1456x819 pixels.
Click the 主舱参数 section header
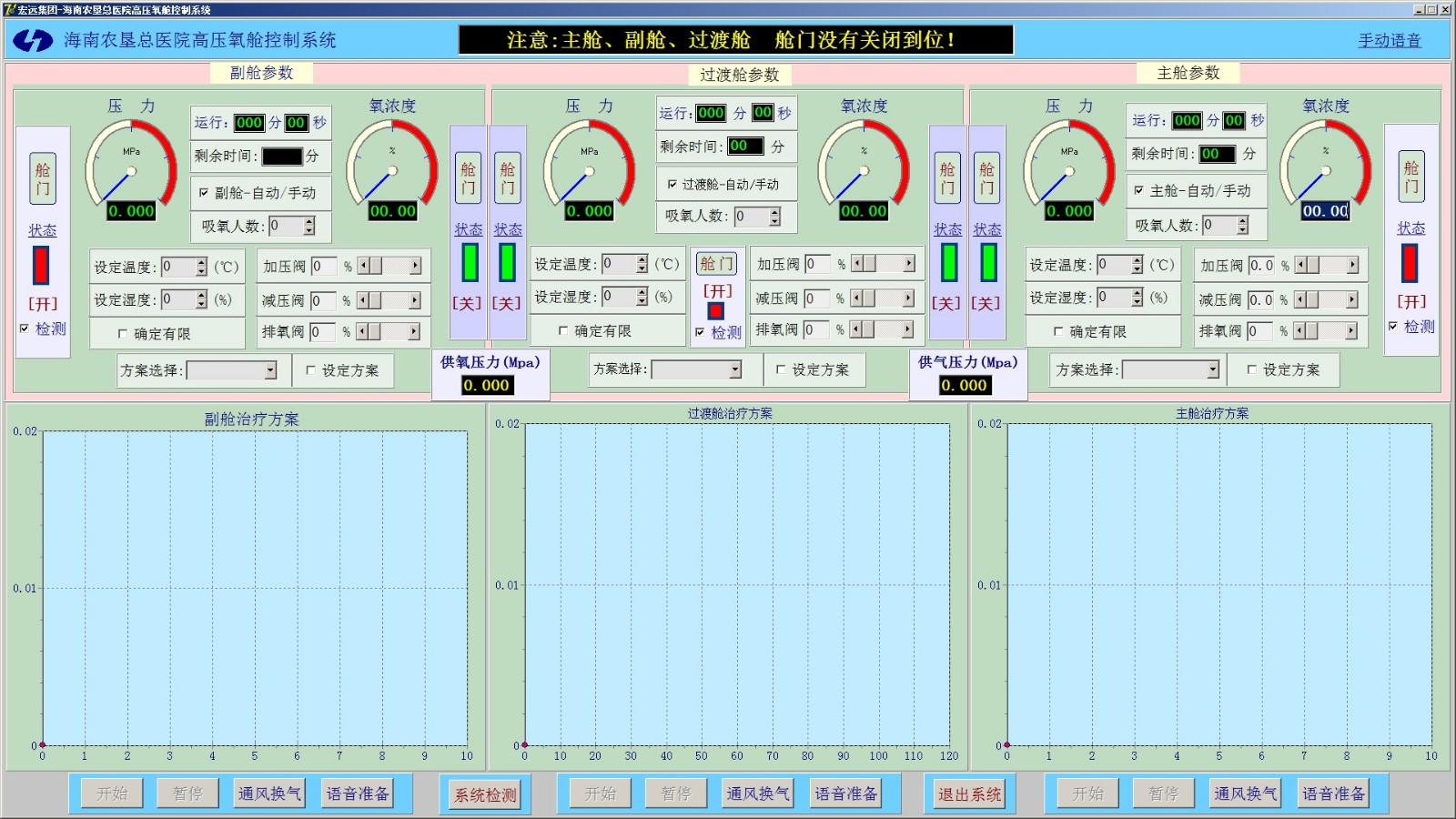tap(1188, 73)
